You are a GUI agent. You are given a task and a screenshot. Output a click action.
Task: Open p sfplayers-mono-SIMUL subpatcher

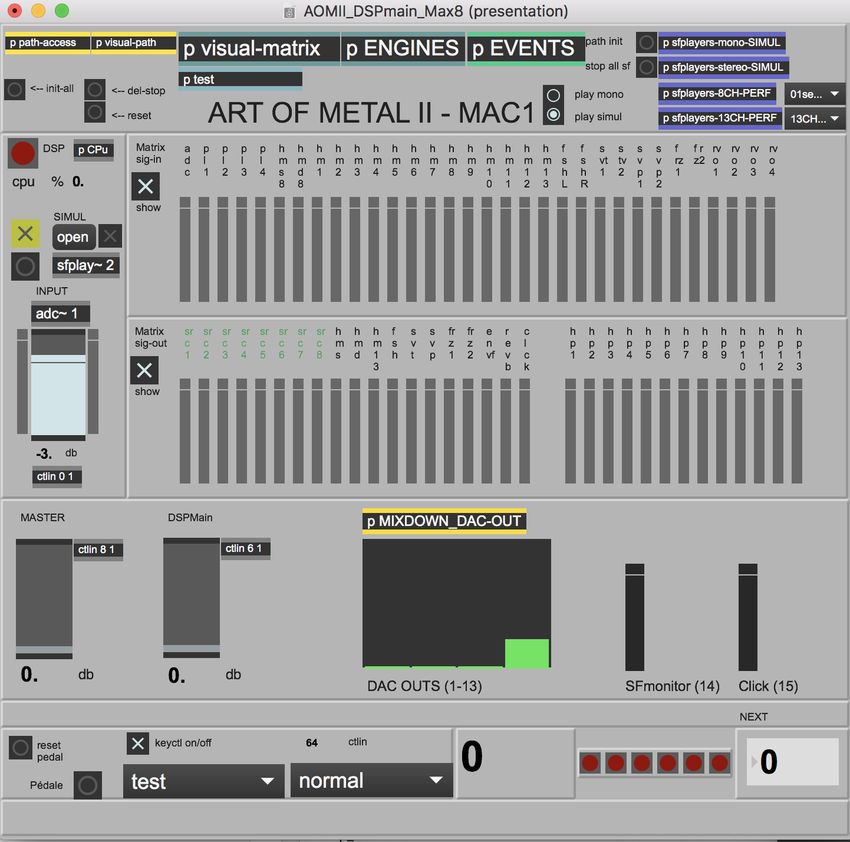722,42
